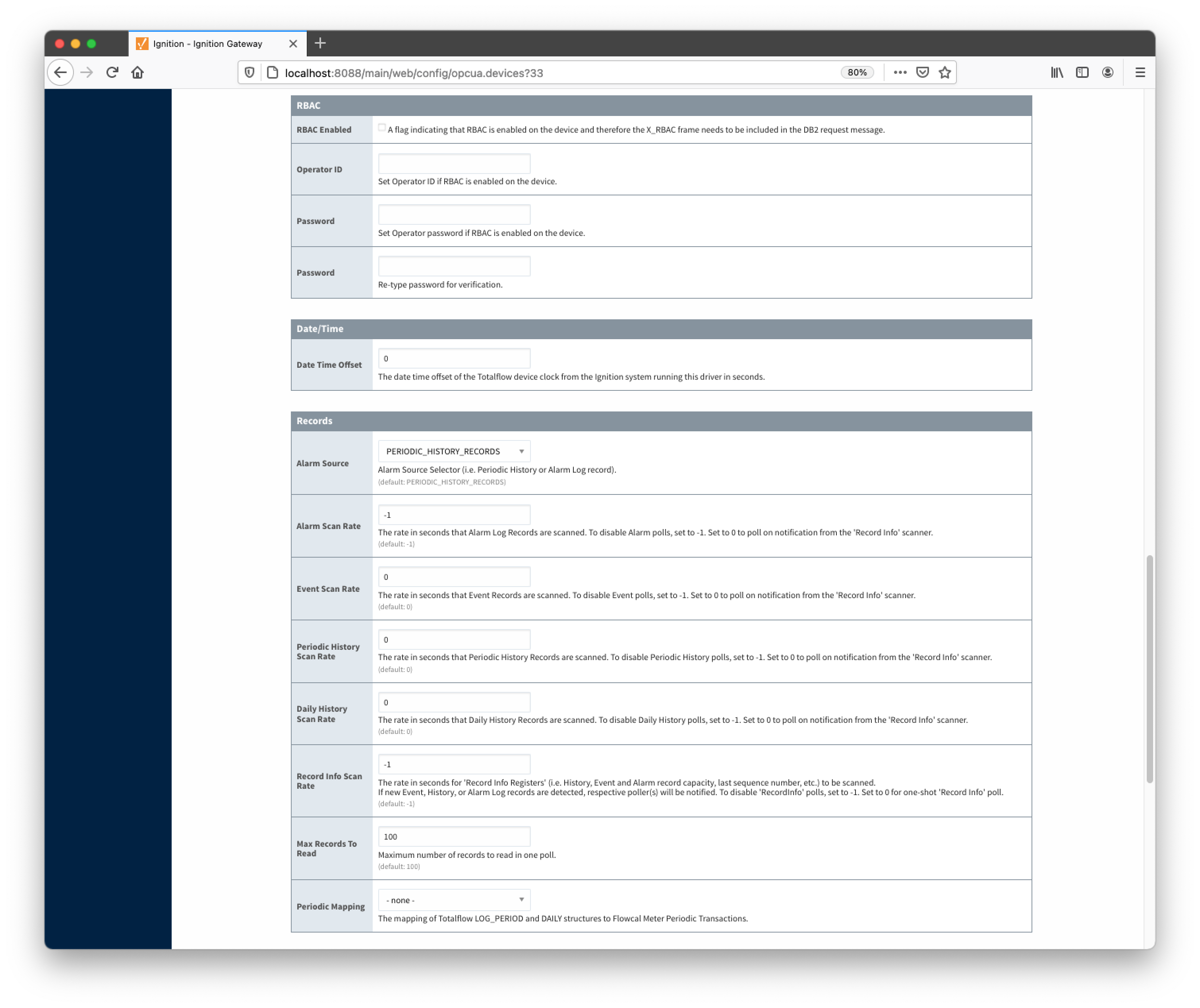Open the Alarm Source dropdown

pyautogui.click(x=454, y=451)
